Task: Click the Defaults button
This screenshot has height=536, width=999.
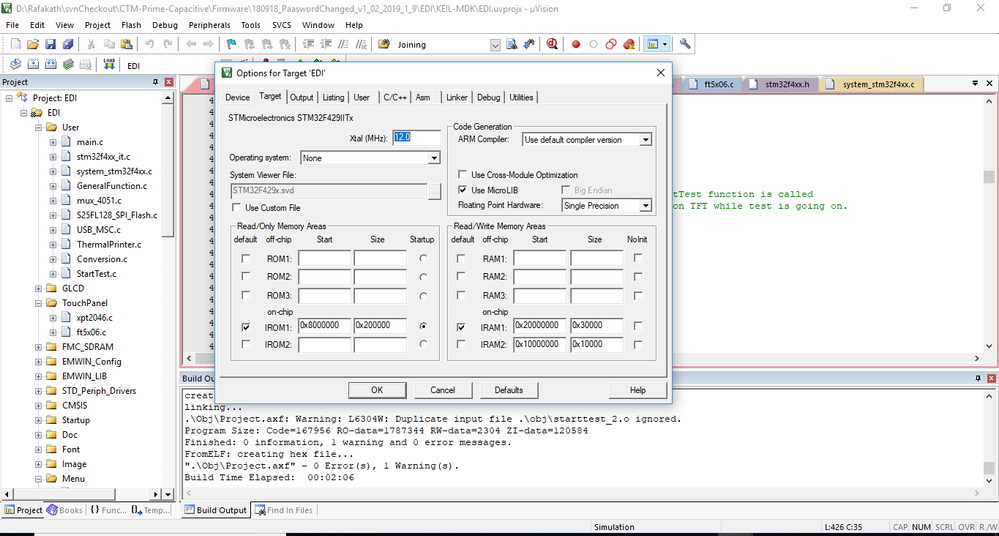Action: pyautogui.click(x=508, y=390)
